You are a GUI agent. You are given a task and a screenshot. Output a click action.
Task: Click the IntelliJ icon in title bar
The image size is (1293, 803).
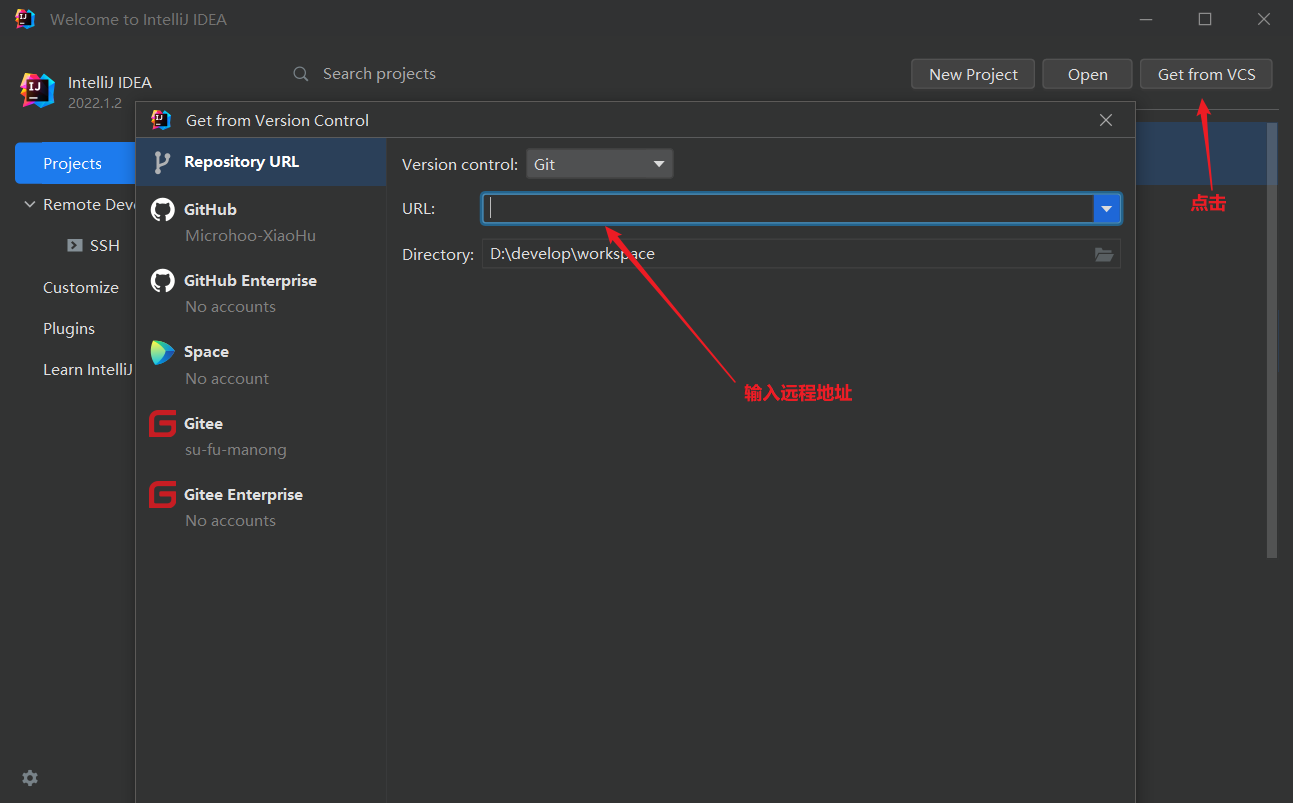pos(25,19)
